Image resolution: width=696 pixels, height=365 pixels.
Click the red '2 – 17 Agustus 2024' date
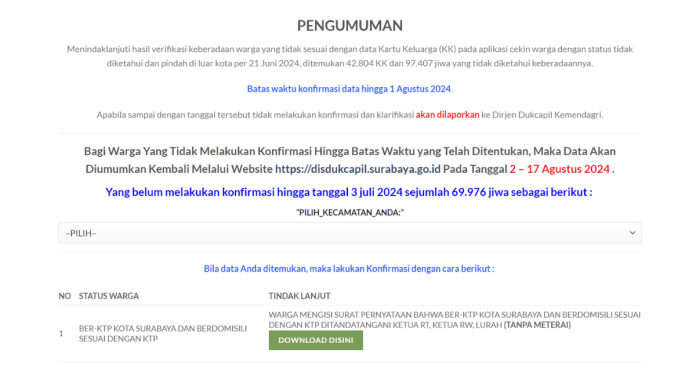[x=559, y=169]
